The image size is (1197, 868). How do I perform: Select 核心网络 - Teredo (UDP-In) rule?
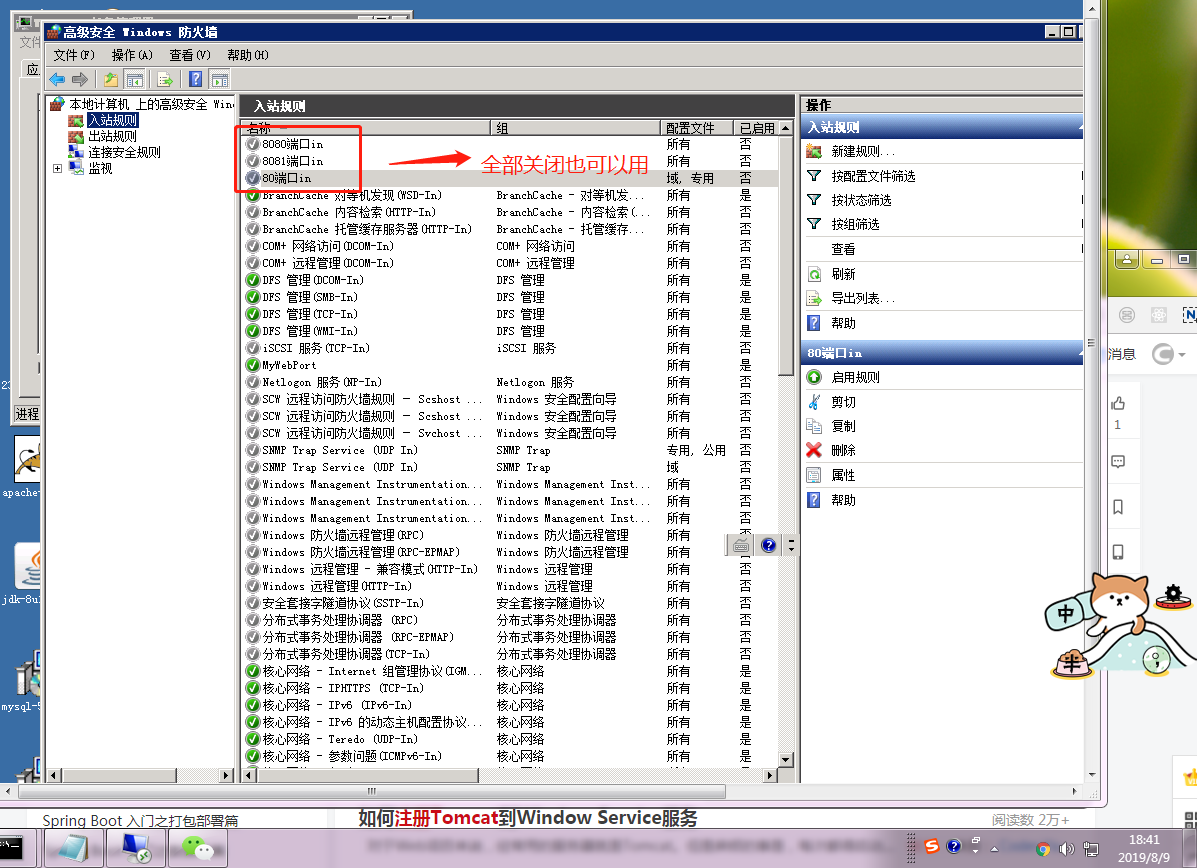click(x=340, y=739)
